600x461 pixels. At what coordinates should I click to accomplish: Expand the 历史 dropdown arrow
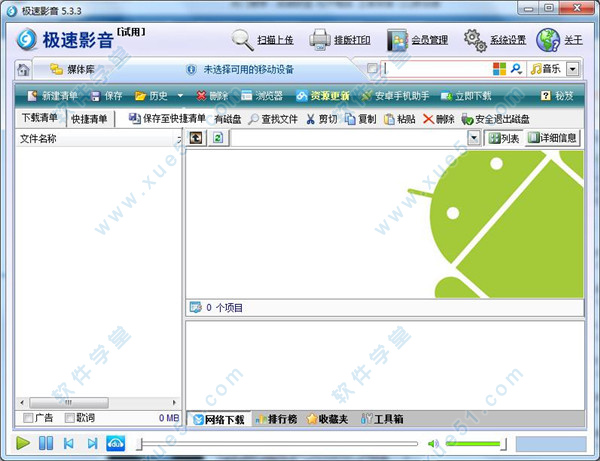point(180,96)
